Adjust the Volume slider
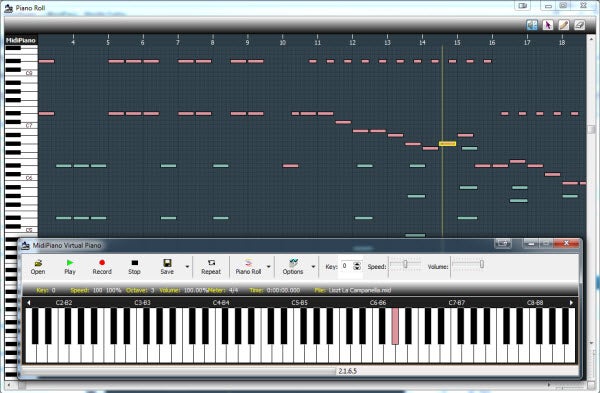Image resolution: width=600 pixels, height=393 pixels. tap(468, 264)
